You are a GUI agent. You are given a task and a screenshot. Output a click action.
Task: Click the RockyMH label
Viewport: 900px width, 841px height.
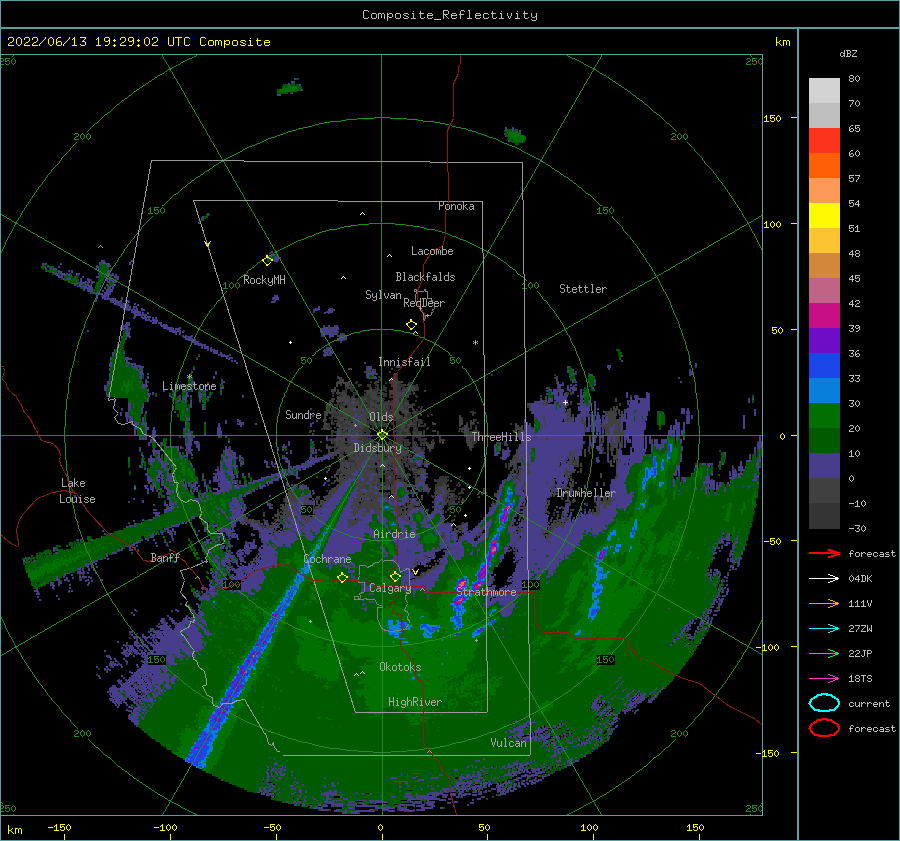coord(264,280)
